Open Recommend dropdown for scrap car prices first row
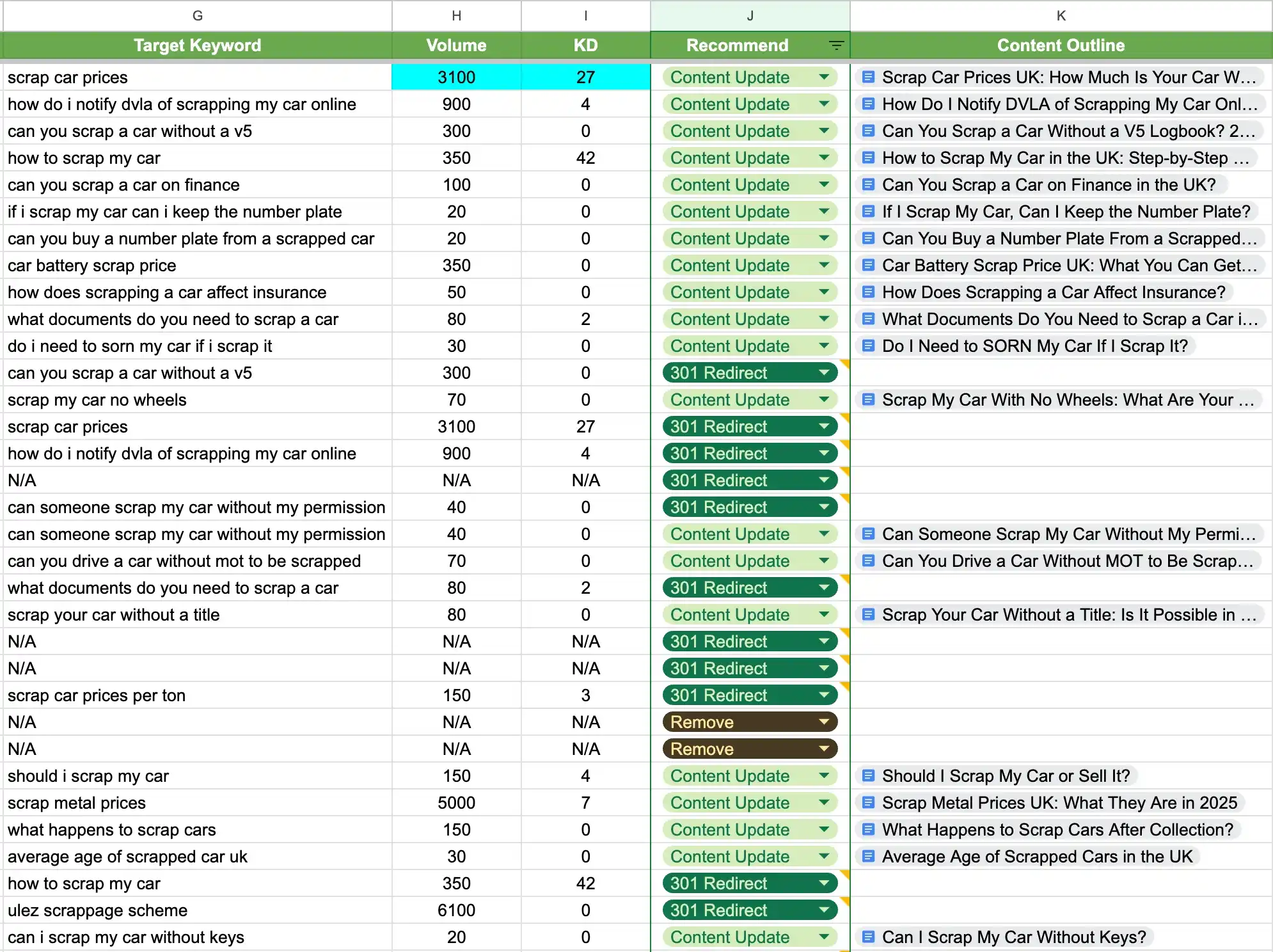1273x952 pixels. [x=824, y=77]
